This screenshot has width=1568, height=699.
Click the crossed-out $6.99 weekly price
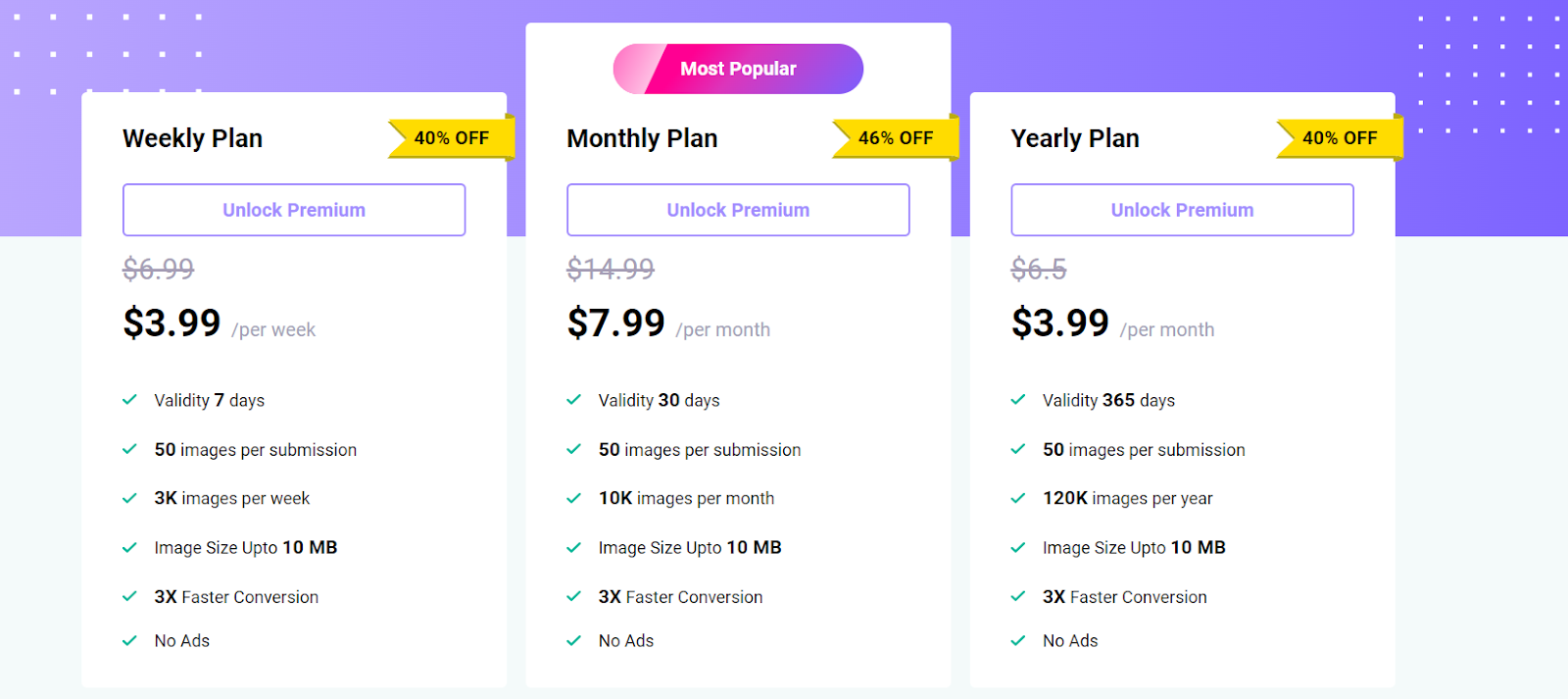point(159,269)
